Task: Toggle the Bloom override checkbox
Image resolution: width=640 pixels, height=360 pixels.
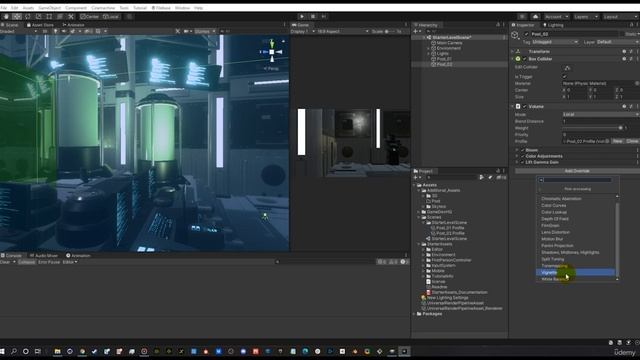Action: pos(522,150)
